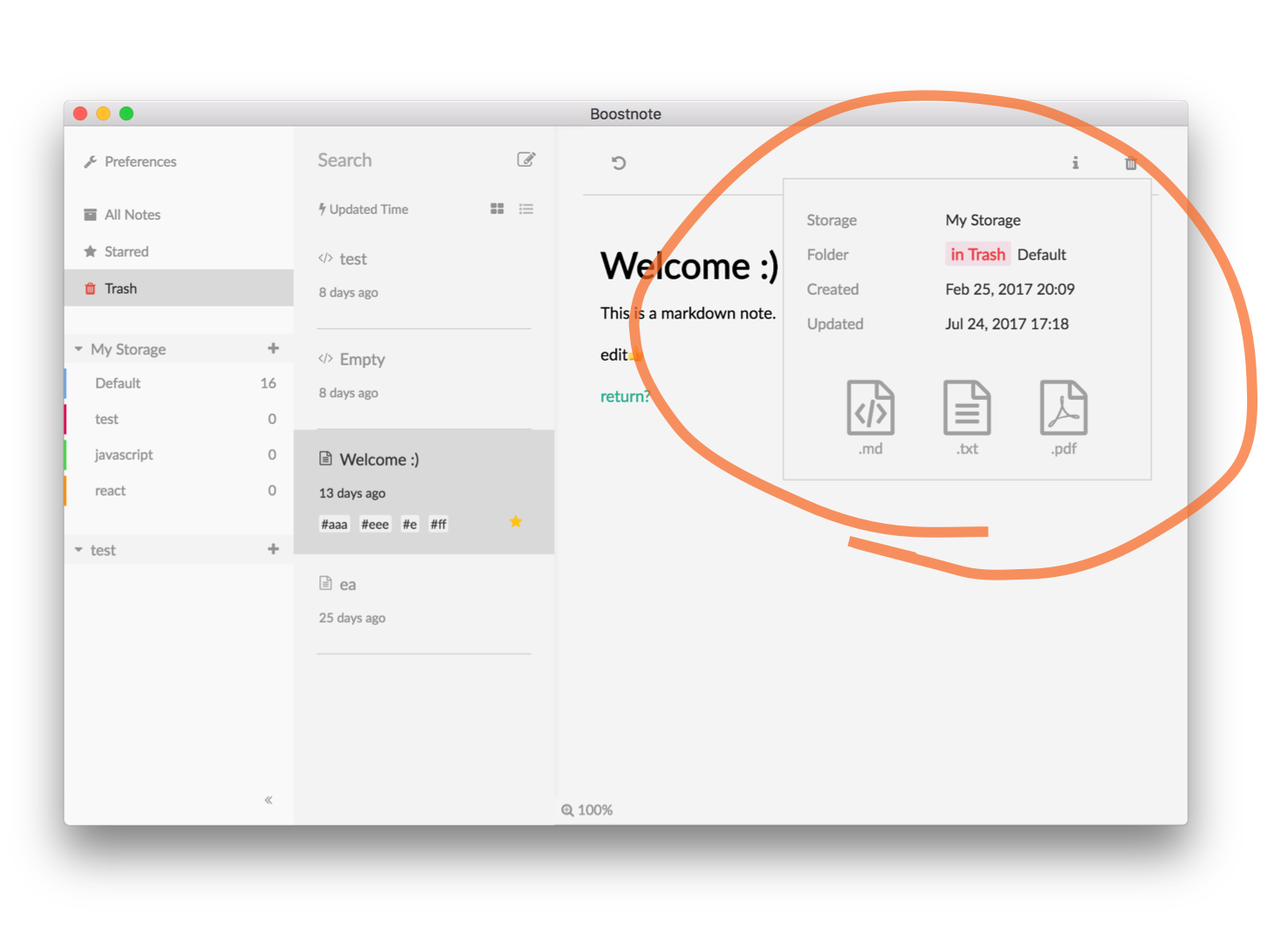The image size is (1288, 927).
Task: Click the star on the Welcome :) note
Action: (516, 521)
